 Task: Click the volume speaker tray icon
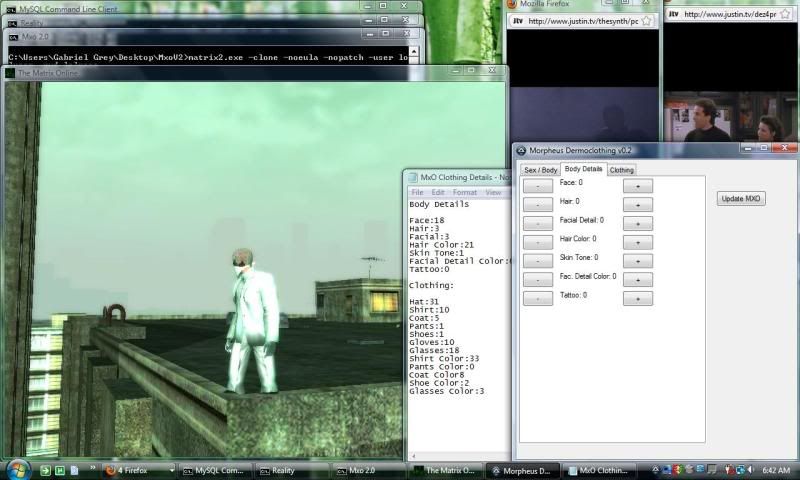pyautogui.click(x=749, y=470)
